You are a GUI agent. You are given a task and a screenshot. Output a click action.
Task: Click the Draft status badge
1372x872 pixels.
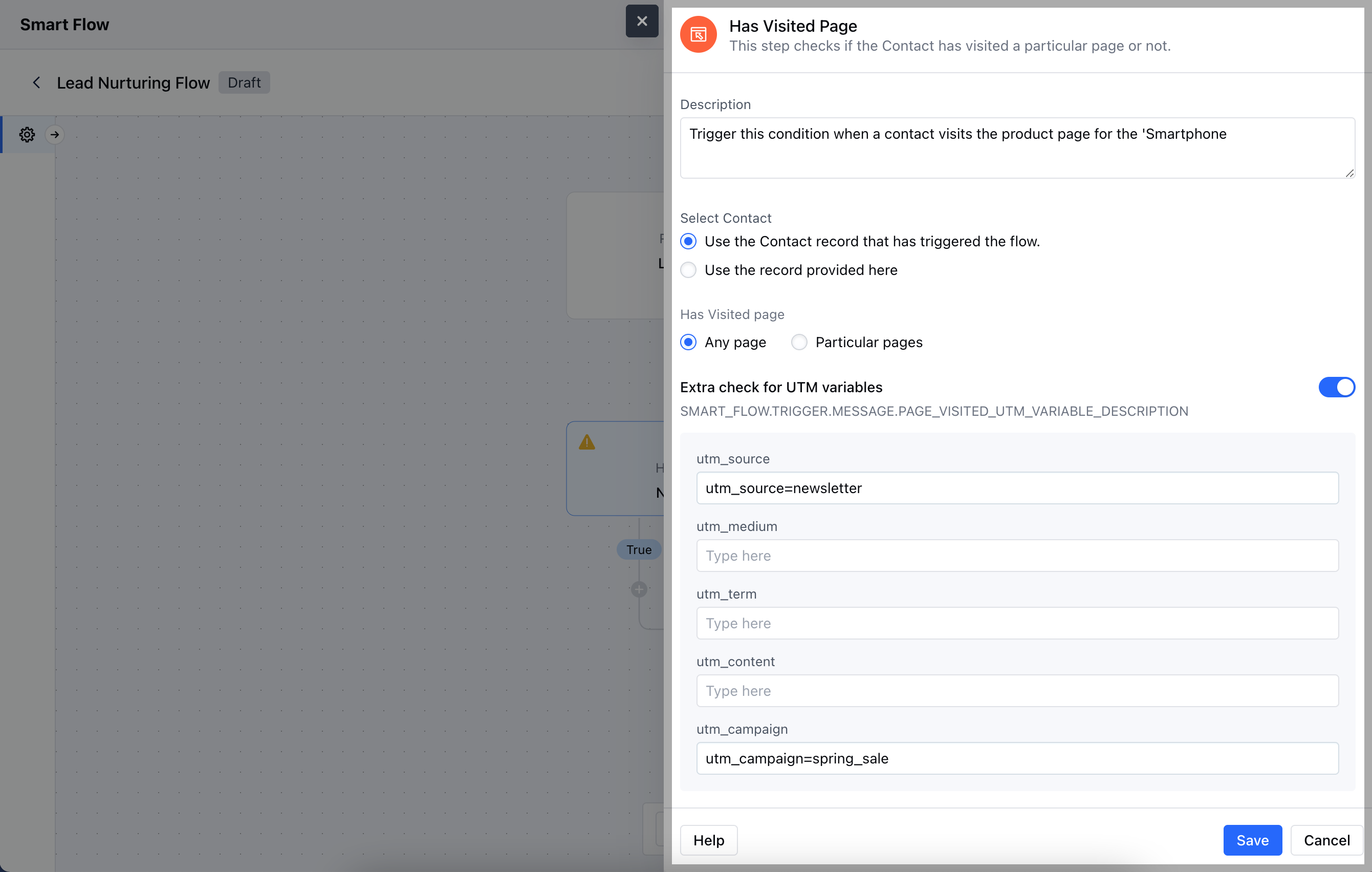click(244, 82)
